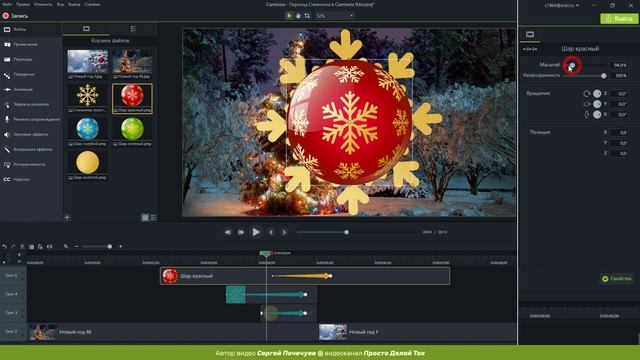
Task: Click the opacity percentage value field
Action: tap(620, 76)
